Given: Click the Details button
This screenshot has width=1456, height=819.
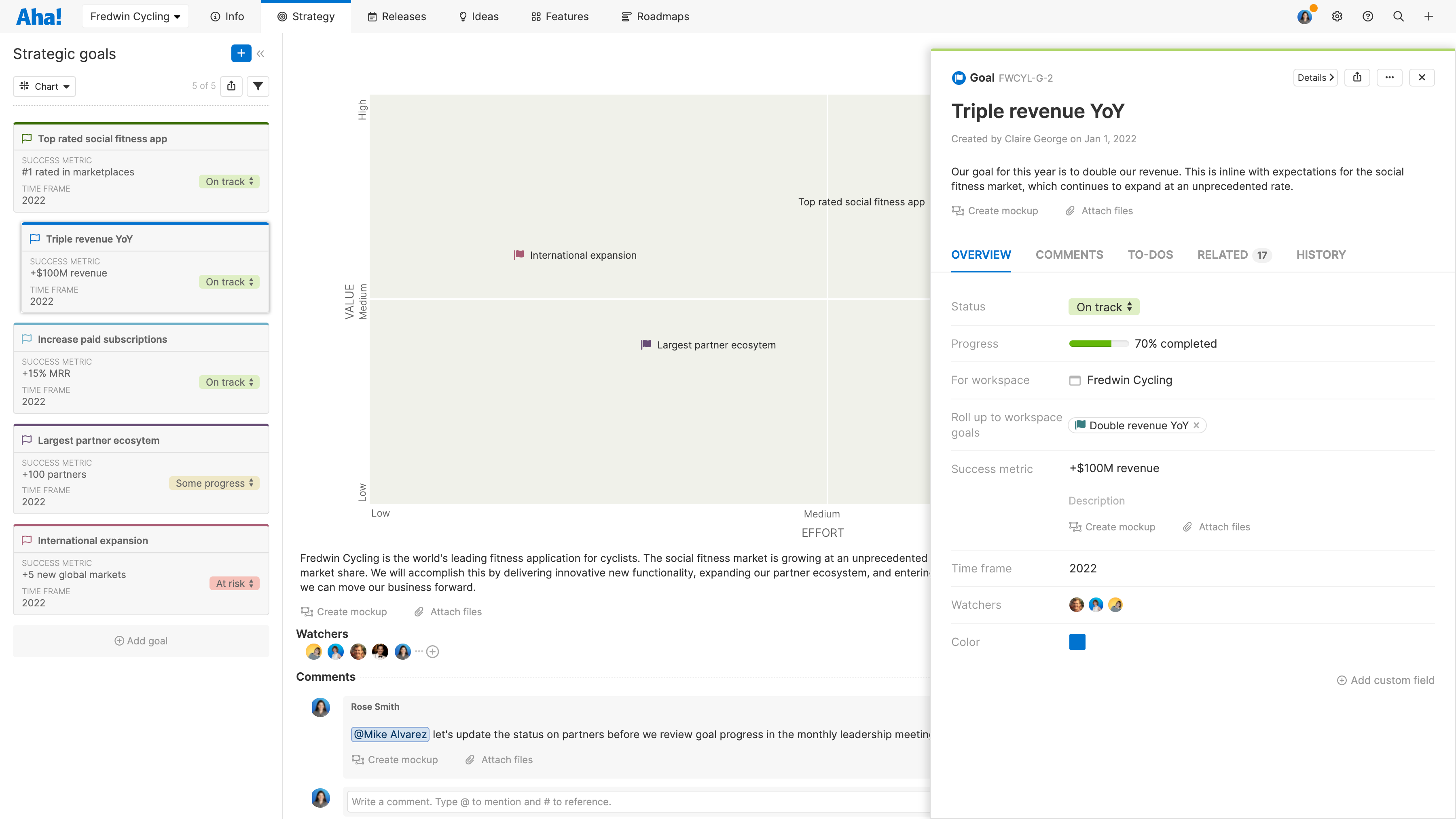Looking at the screenshot, I should coord(1315,77).
